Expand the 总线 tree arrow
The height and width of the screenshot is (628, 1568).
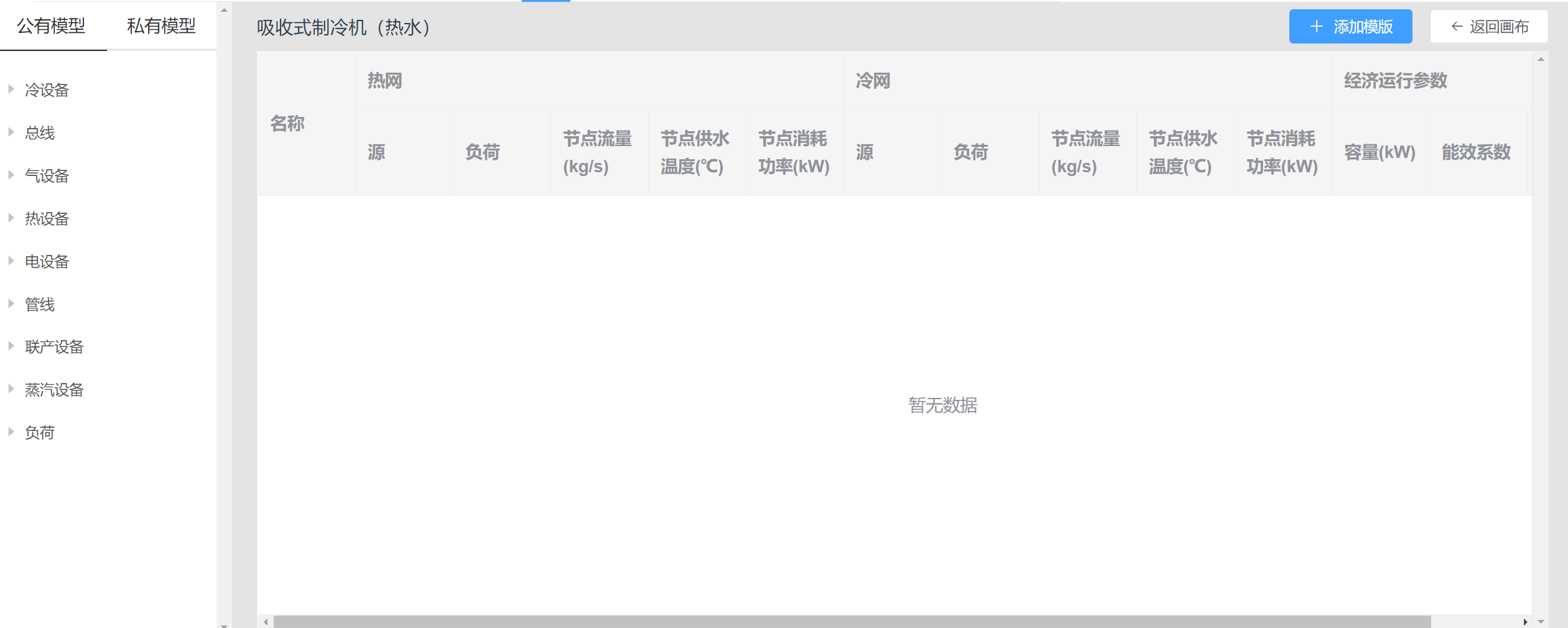tap(11, 132)
